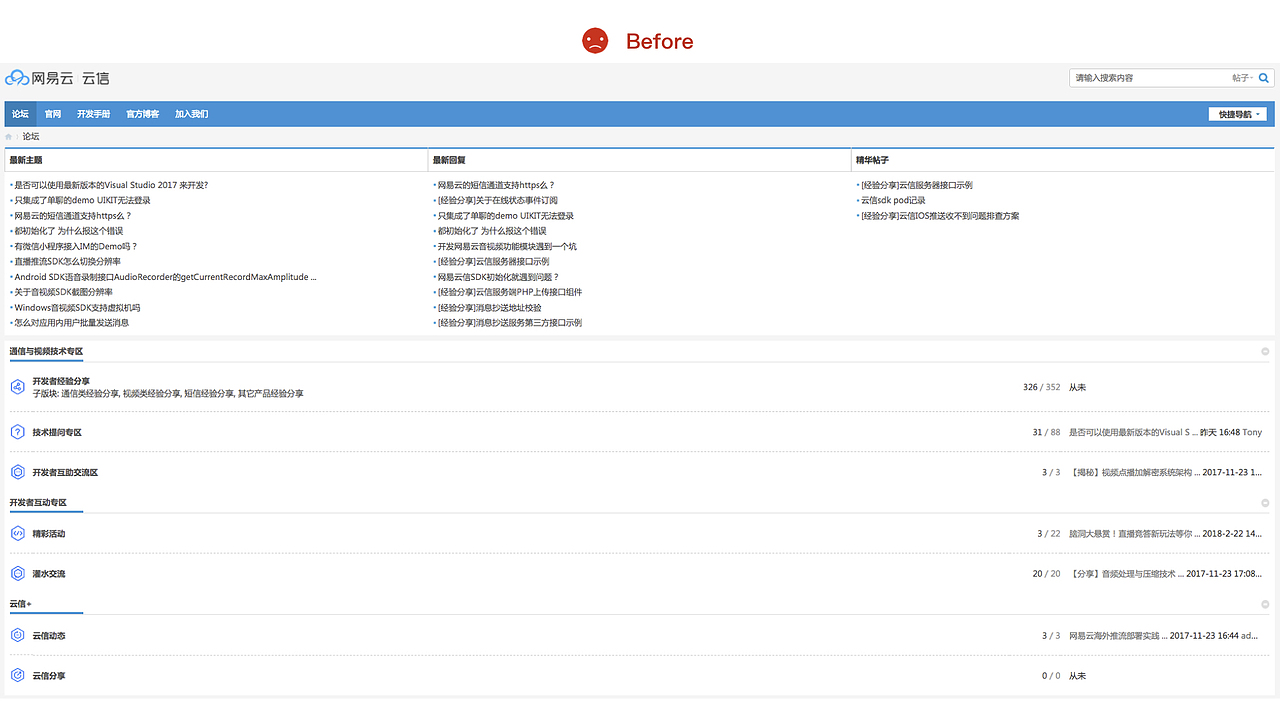The image size is (1280, 720).
Task: Click the 最新主题 column header
Action: point(26,160)
